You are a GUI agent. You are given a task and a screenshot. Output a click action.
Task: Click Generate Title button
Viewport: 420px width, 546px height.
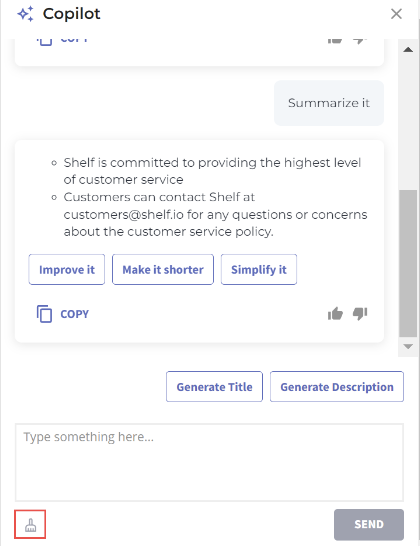(215, 387)
